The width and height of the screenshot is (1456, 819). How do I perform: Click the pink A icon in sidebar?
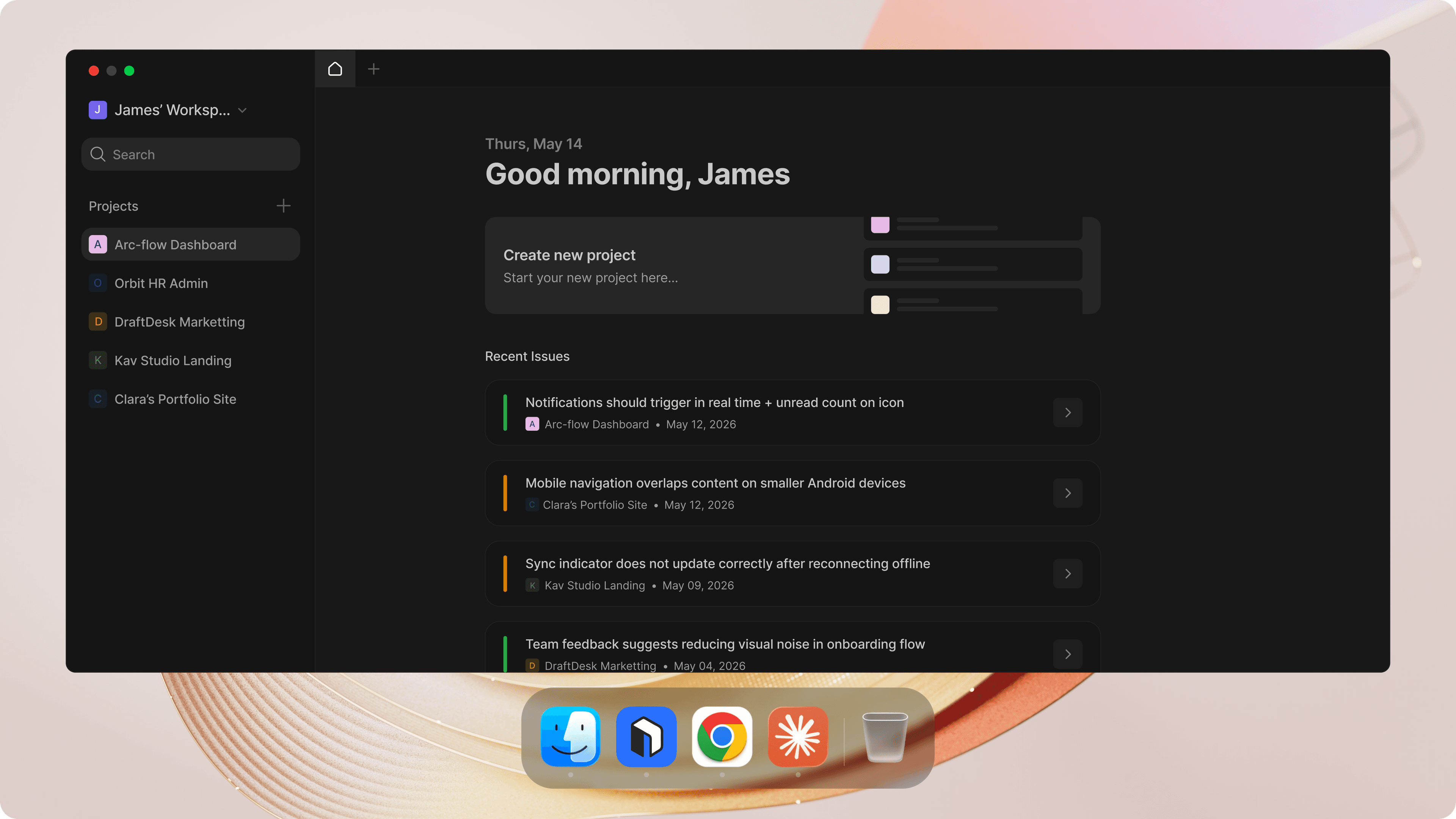coord(97,245)
